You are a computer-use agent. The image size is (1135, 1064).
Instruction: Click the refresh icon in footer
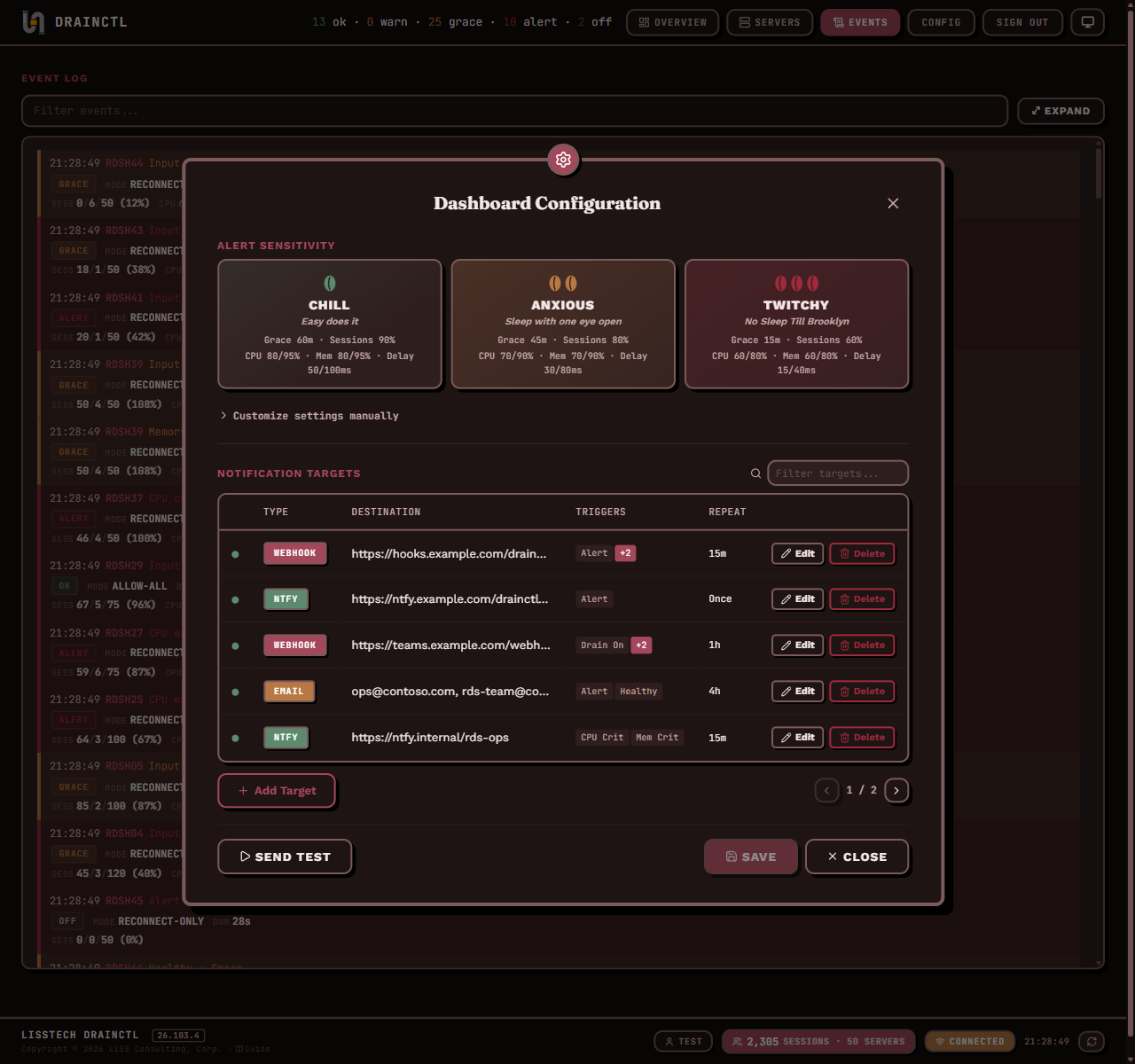[1092, 1041]
